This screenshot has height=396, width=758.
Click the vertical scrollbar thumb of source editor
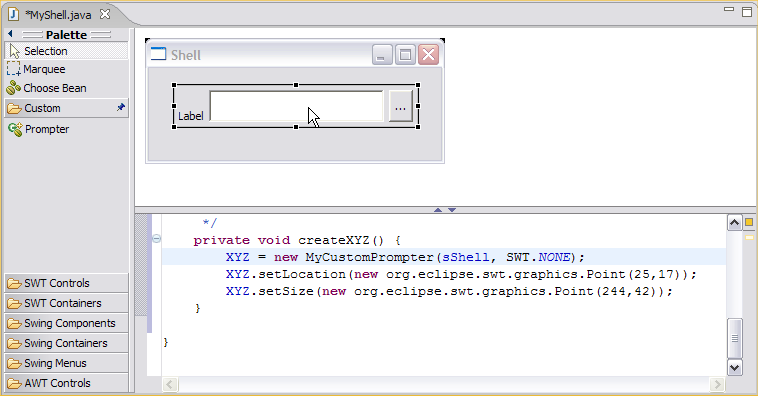[734, 338]
